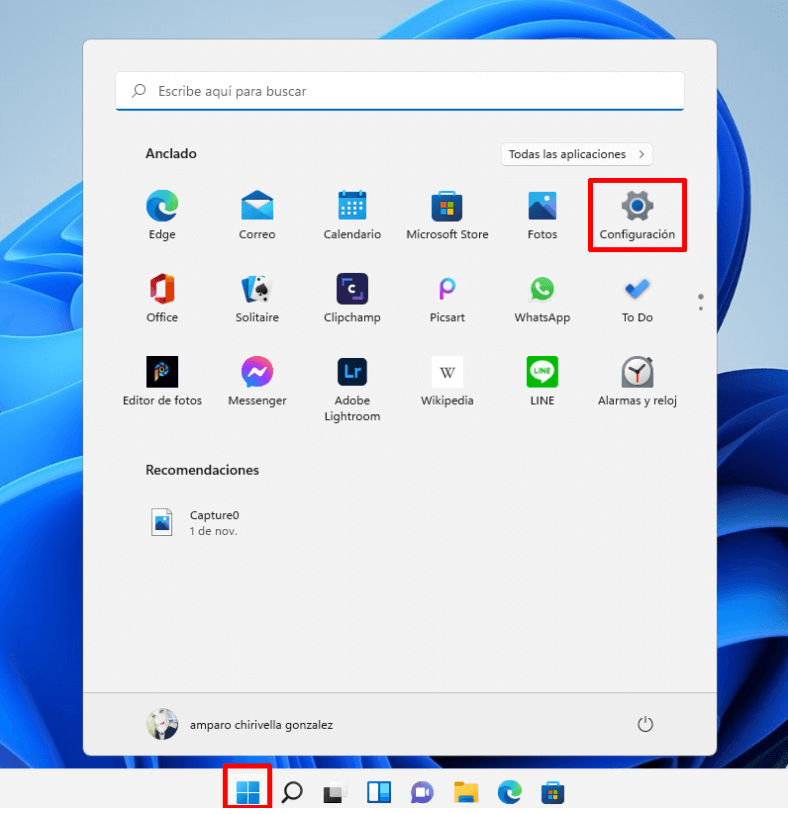Open File Explorer from the taskbar
Viewport: 788px width, 814px height.
[466, 792]
